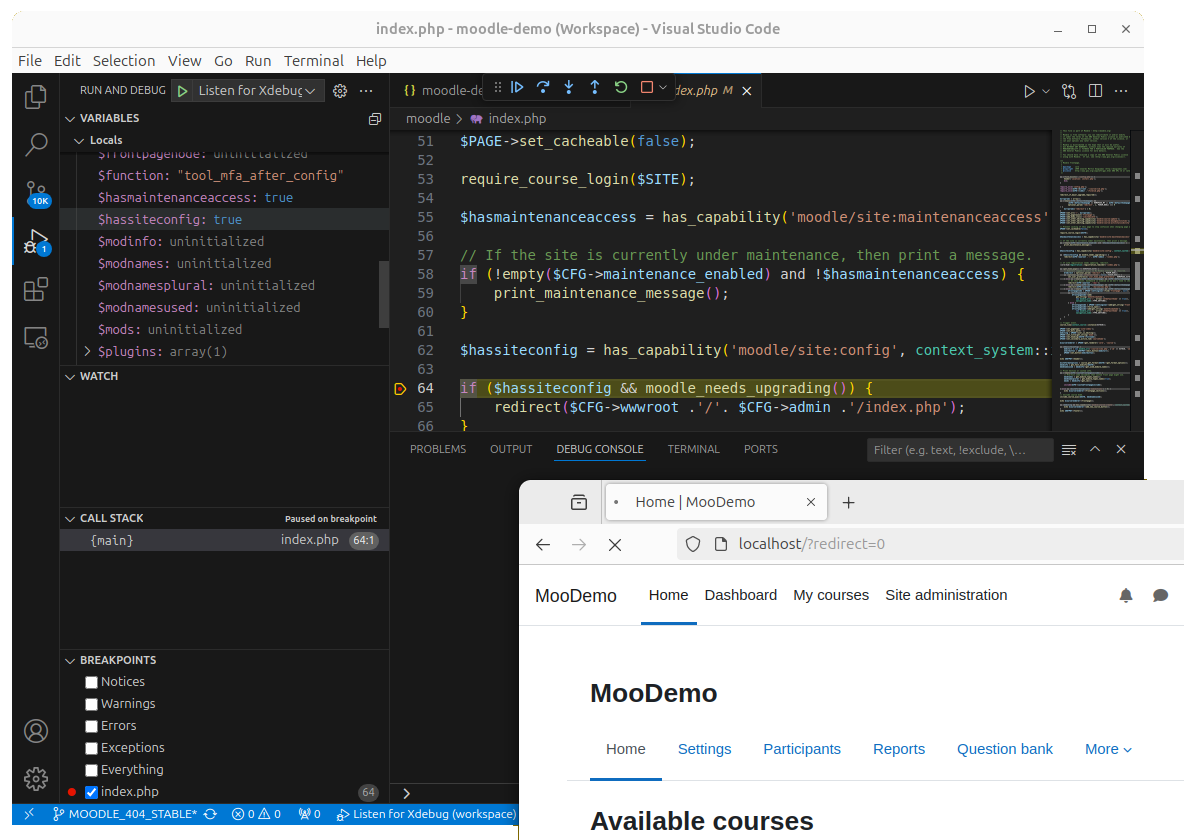Toggle the Warnings breakpoint checkbox
This screenshot has height=840, width=1184.
[91, 704]
